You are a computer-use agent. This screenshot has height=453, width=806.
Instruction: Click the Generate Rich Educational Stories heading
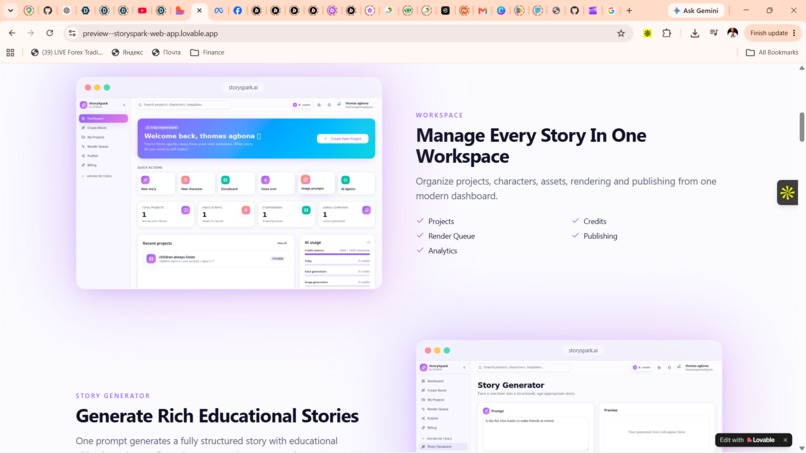(217, 415)
